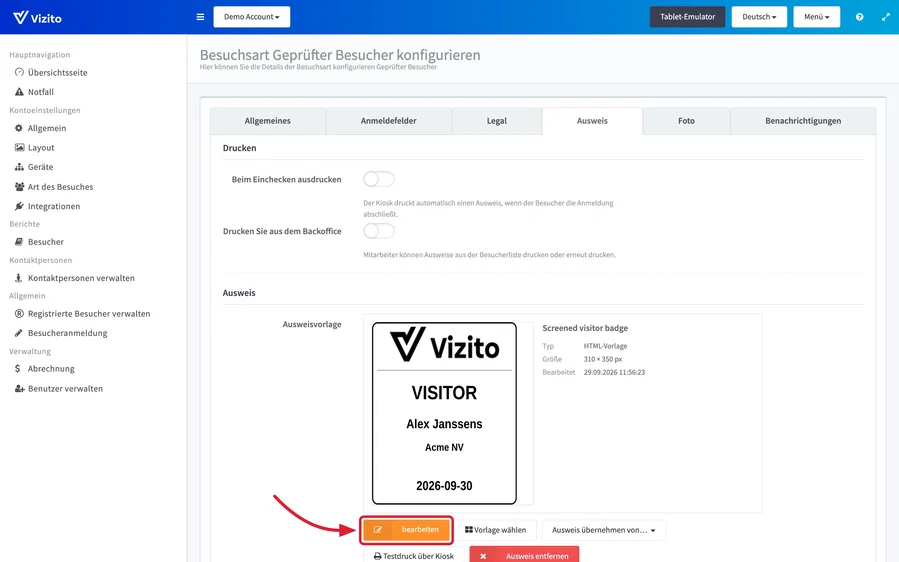Click the Registrierte Besucher registered icon

click(19, 313)
